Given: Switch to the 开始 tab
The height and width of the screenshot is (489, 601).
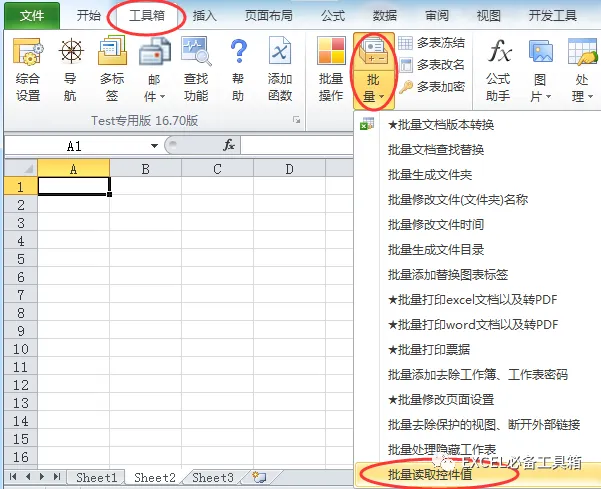Looking at the screenshot, I should pyautogui.click(x=89, y=16).
